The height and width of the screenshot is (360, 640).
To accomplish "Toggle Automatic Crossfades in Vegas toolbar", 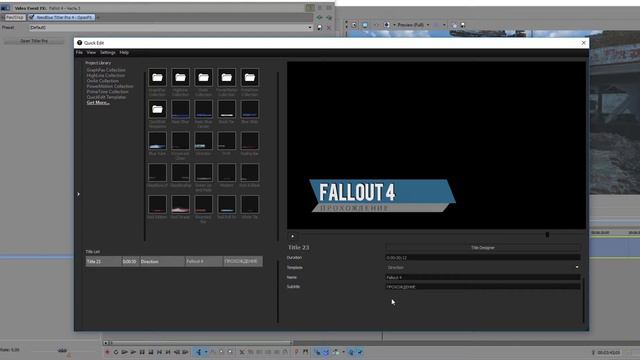I will tap(326, 352).
